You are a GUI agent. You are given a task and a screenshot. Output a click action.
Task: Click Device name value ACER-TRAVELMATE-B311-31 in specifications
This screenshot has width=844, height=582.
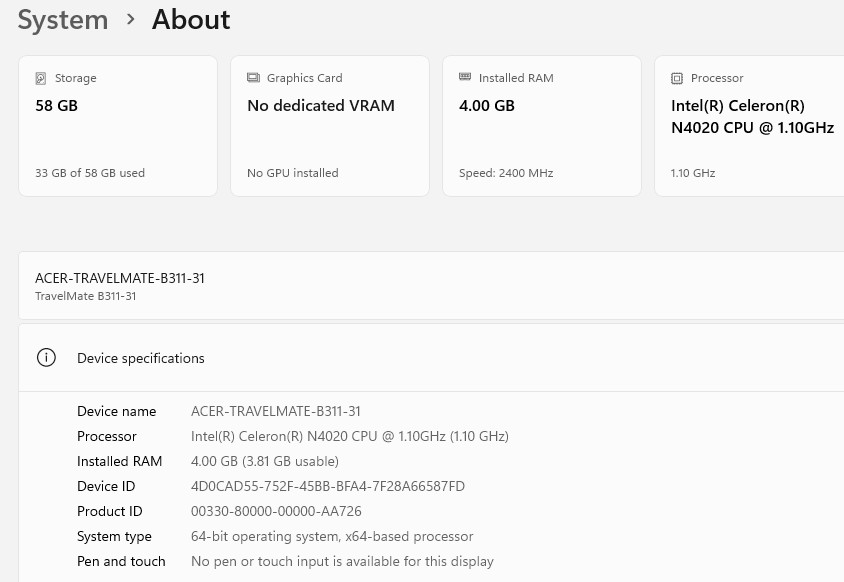pyautogui.click(x=276, y=411)
